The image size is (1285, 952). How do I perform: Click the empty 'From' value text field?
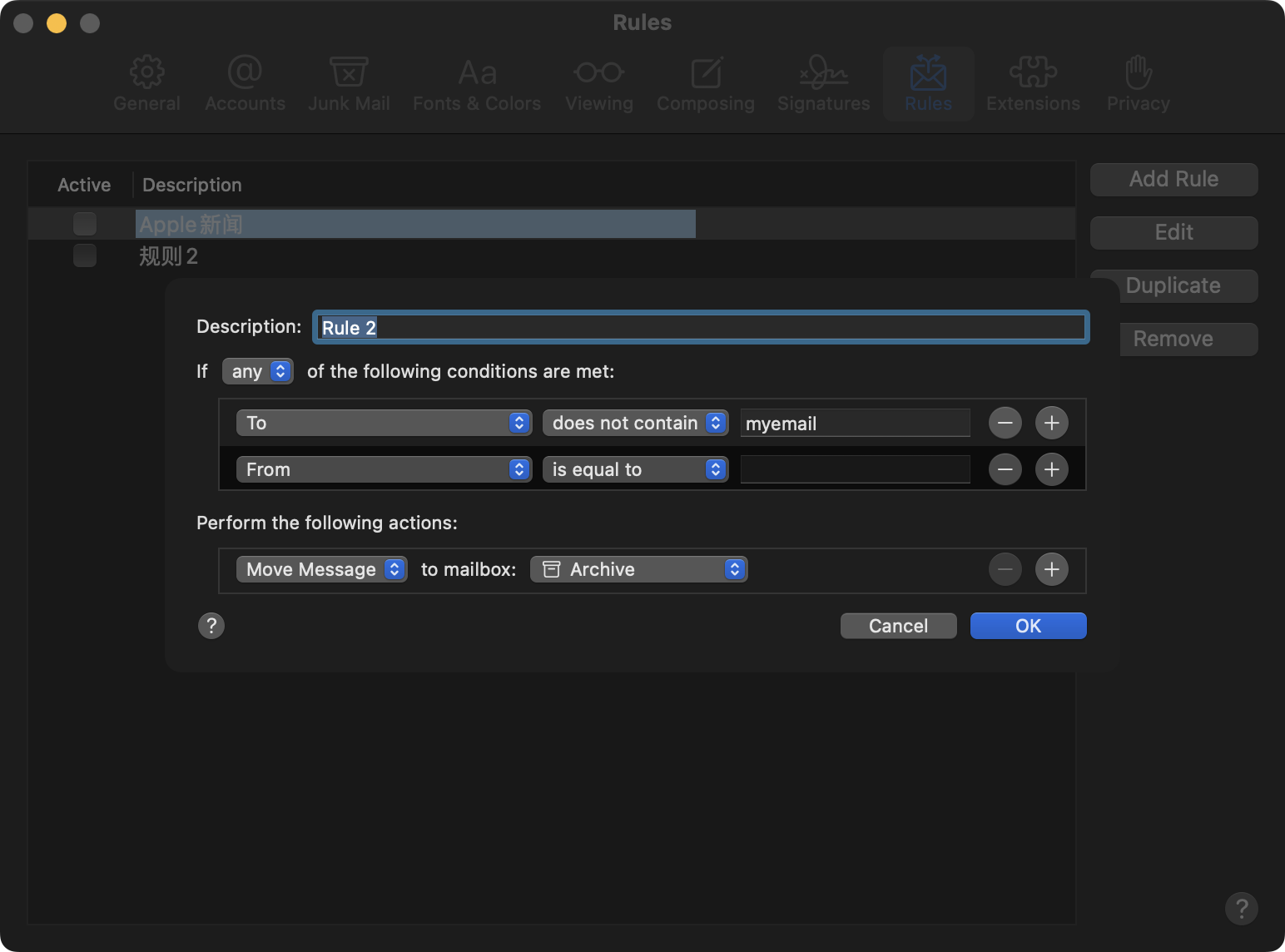(855, 469)
